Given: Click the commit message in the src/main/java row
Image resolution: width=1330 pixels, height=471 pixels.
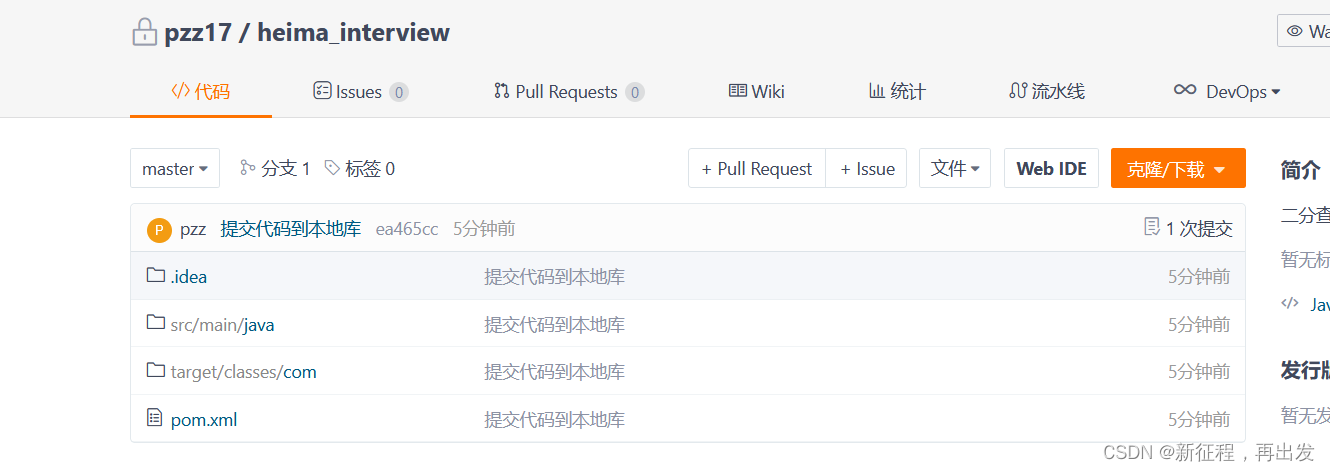Looking at the screenshot, I should pos(555,324).
